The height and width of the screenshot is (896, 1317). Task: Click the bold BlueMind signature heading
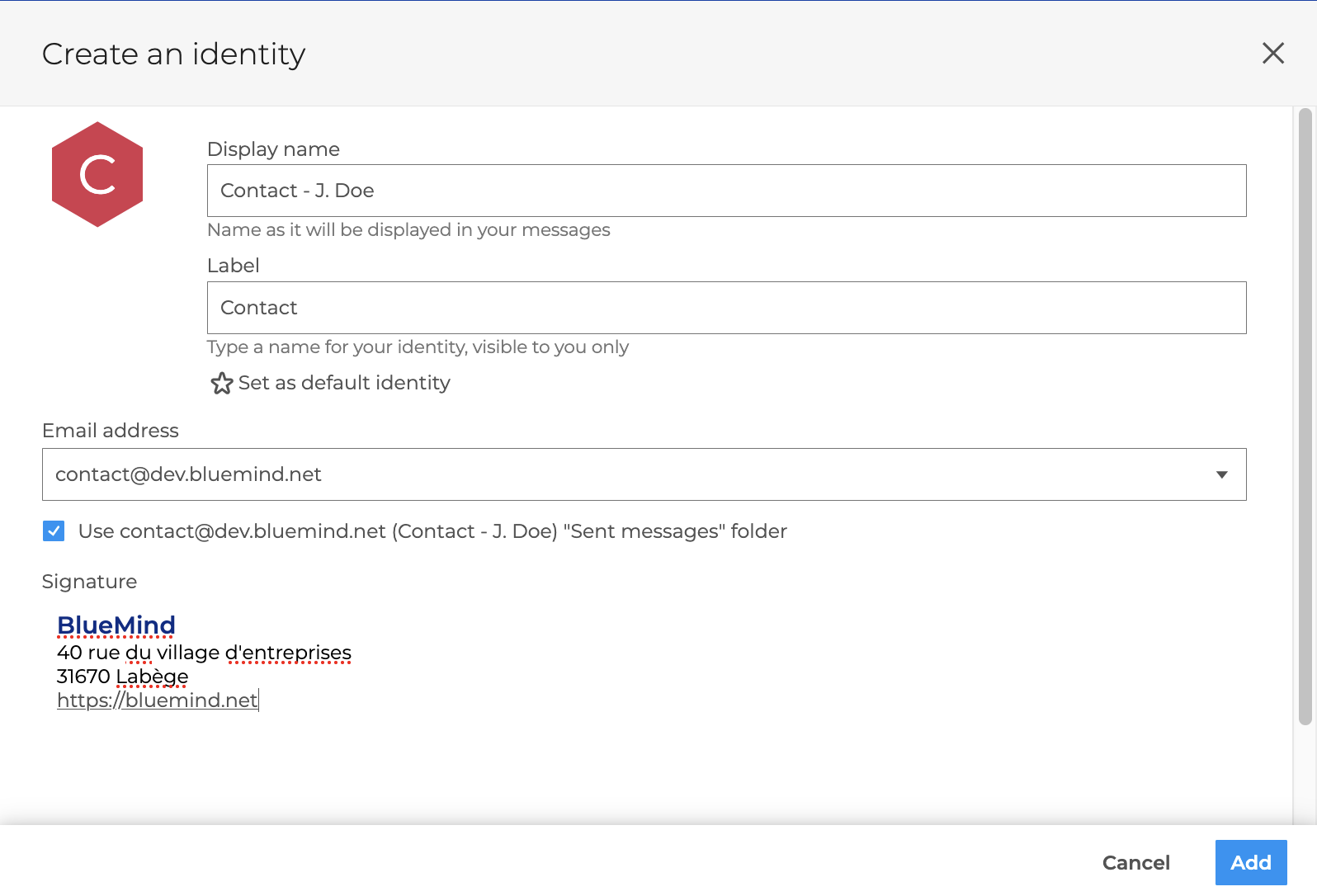[x=116, y=625]
